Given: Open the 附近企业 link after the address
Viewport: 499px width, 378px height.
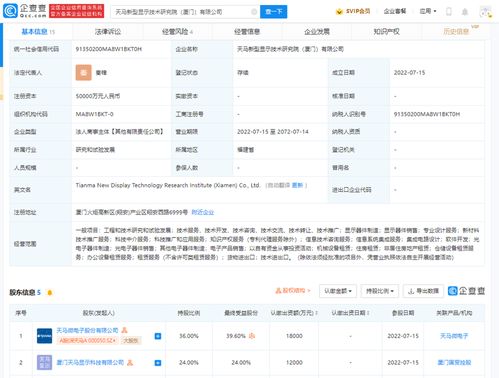Looking at the screenshot, I should tap(203, 212).
